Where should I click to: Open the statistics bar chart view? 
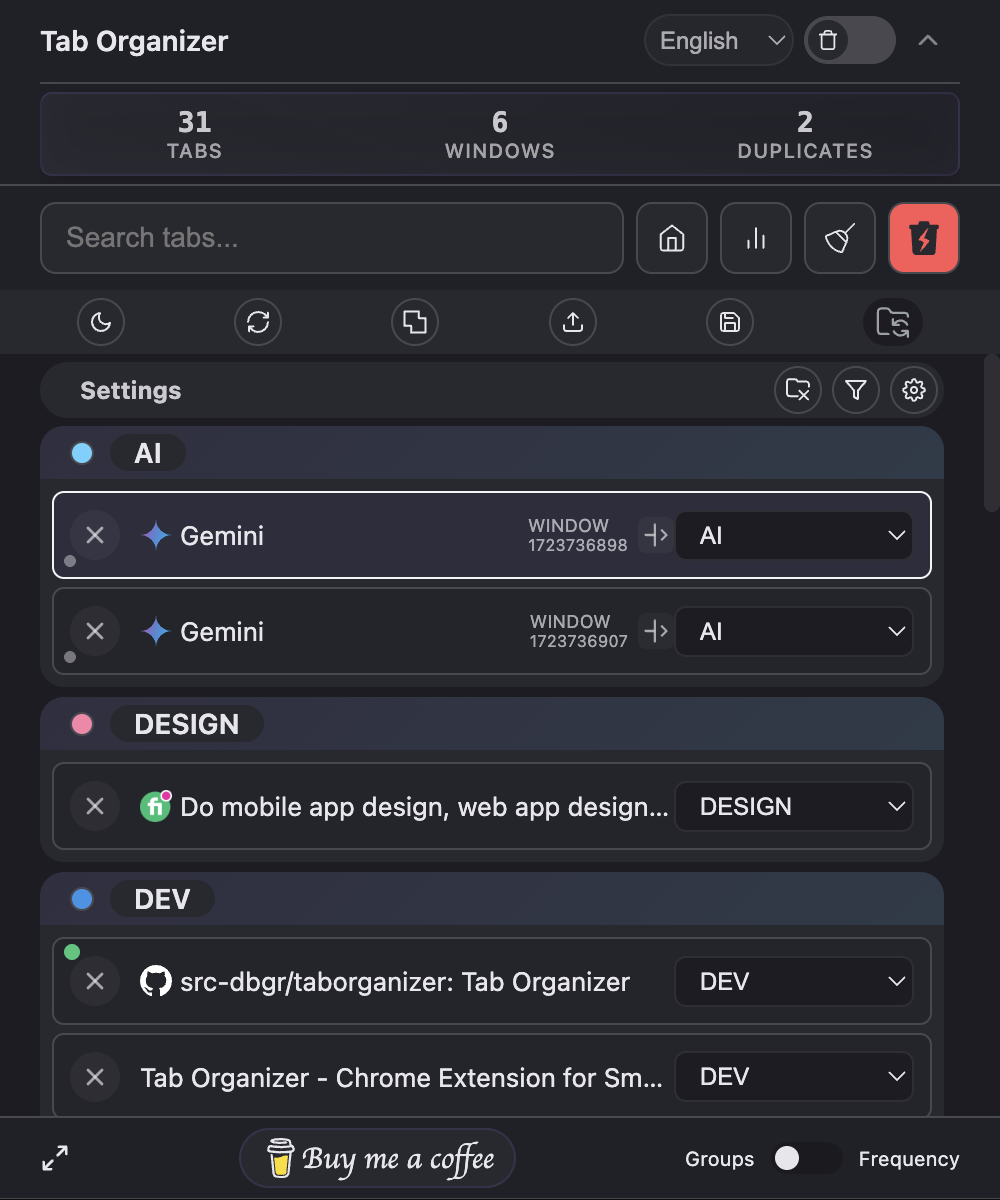point(755,238)
